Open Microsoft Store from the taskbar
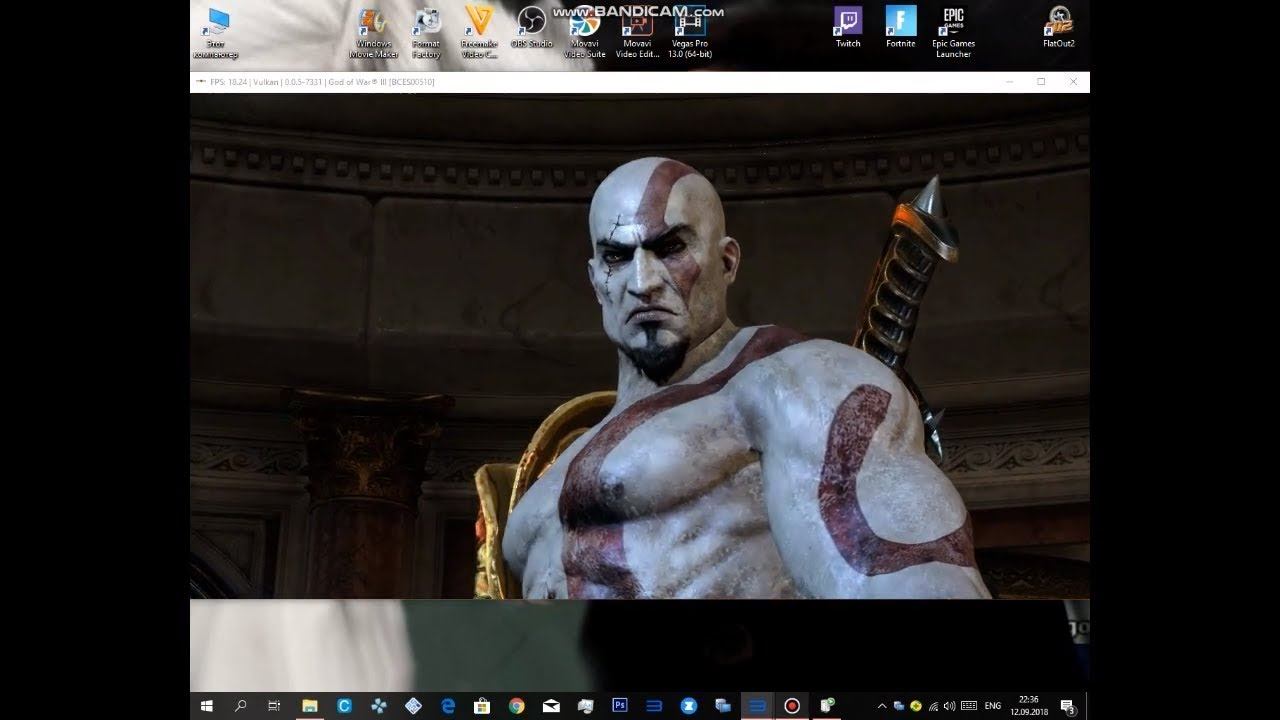Viewport: 1280px width, 720px height. click(482, 705)
